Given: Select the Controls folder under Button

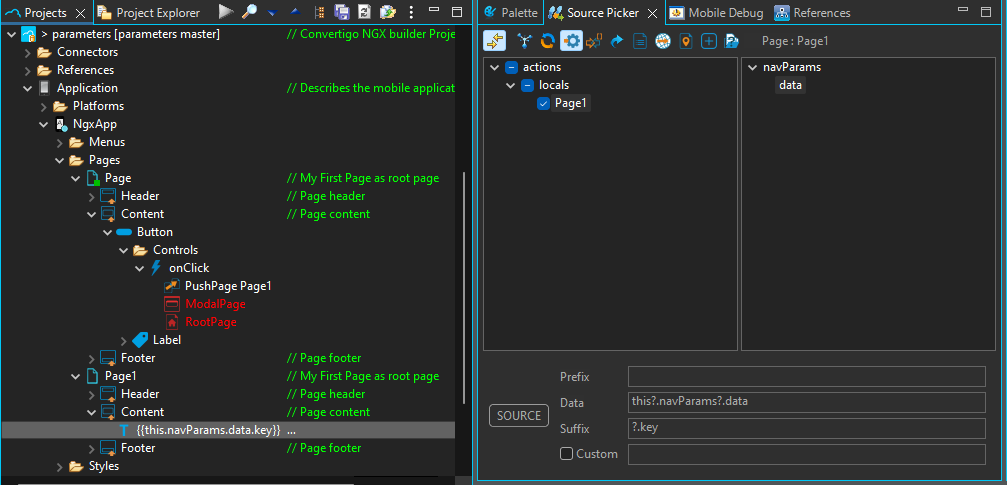Looking at the screenshot, I should click(x=175, y=250).
